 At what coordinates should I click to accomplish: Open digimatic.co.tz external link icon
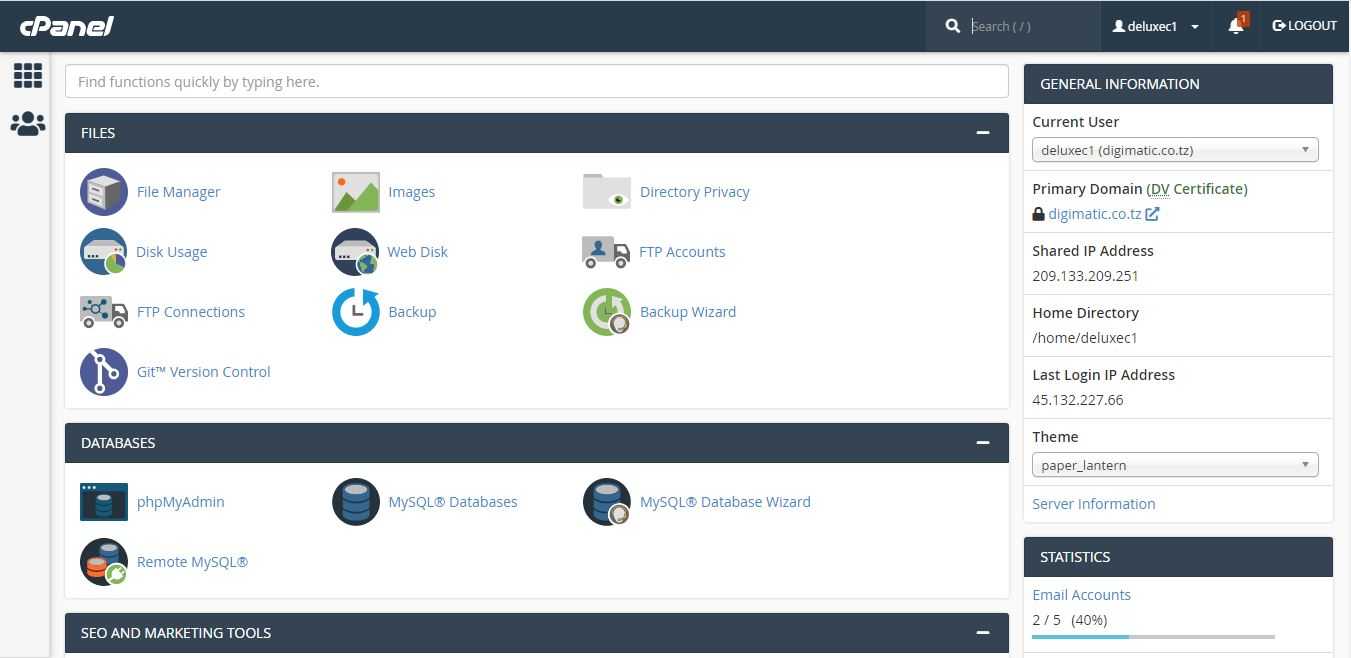[1152, 214]
